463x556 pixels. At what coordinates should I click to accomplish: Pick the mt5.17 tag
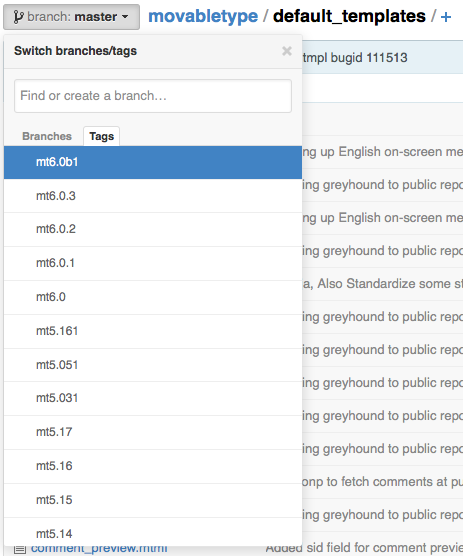pos(153,432)
